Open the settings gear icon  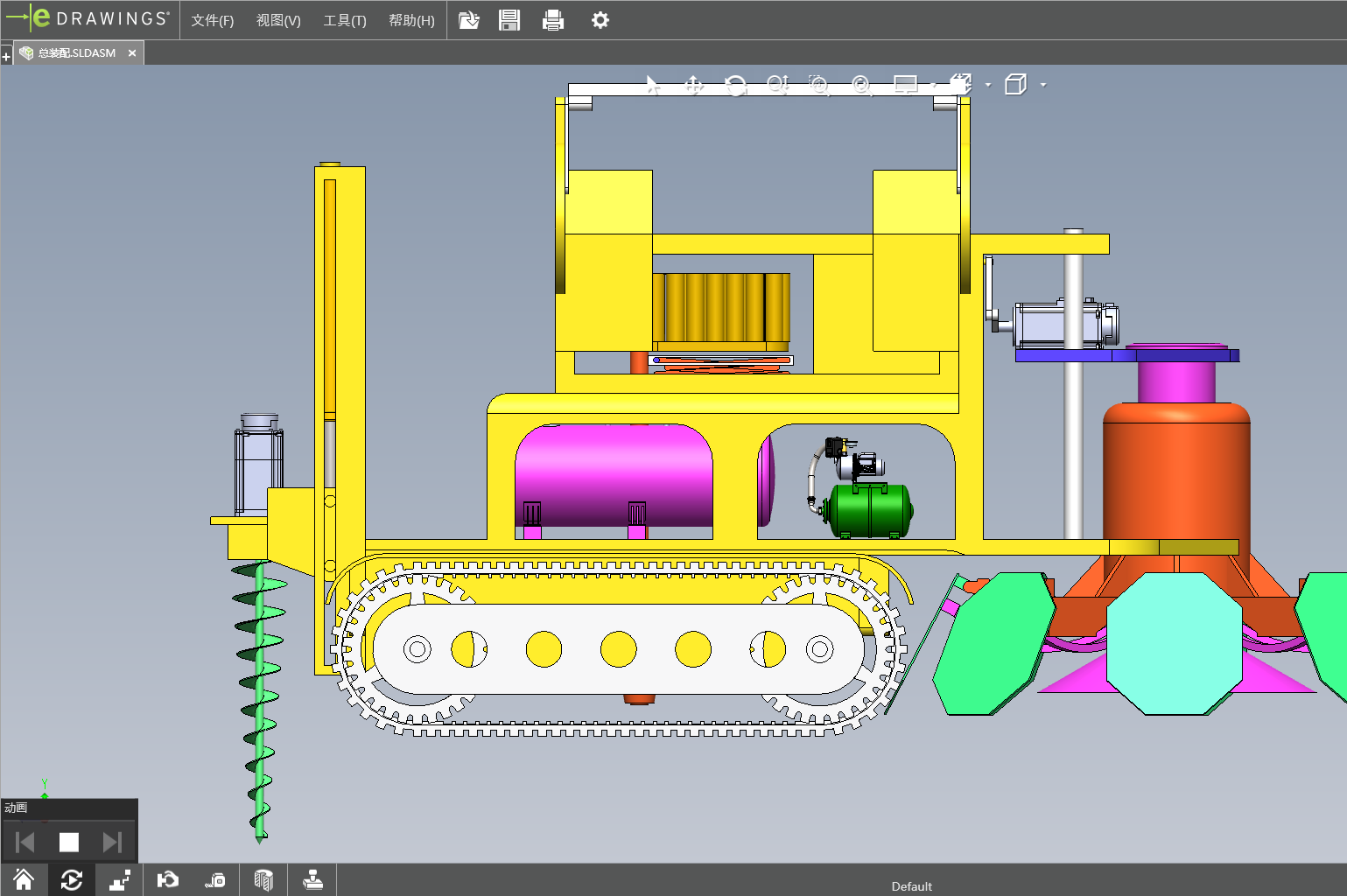[600, 20]
